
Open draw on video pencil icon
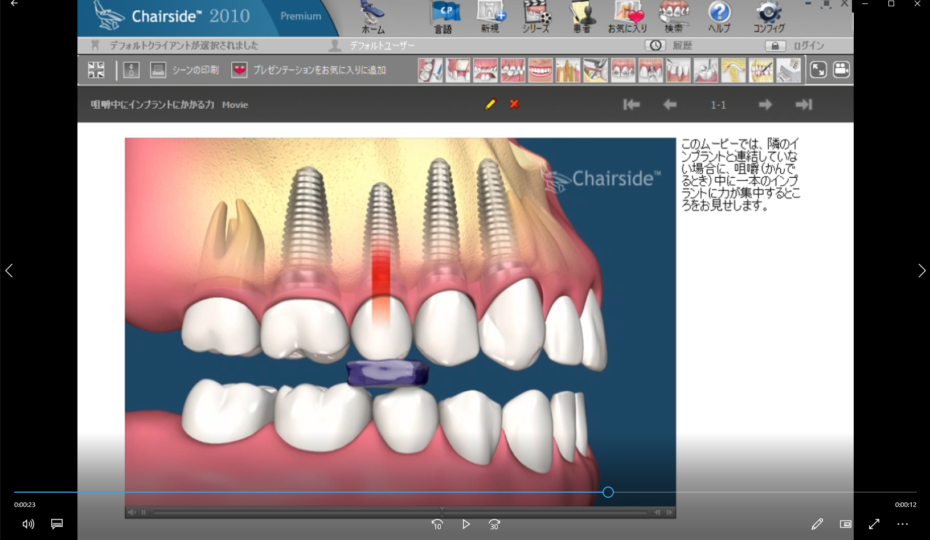pos(817,524)
